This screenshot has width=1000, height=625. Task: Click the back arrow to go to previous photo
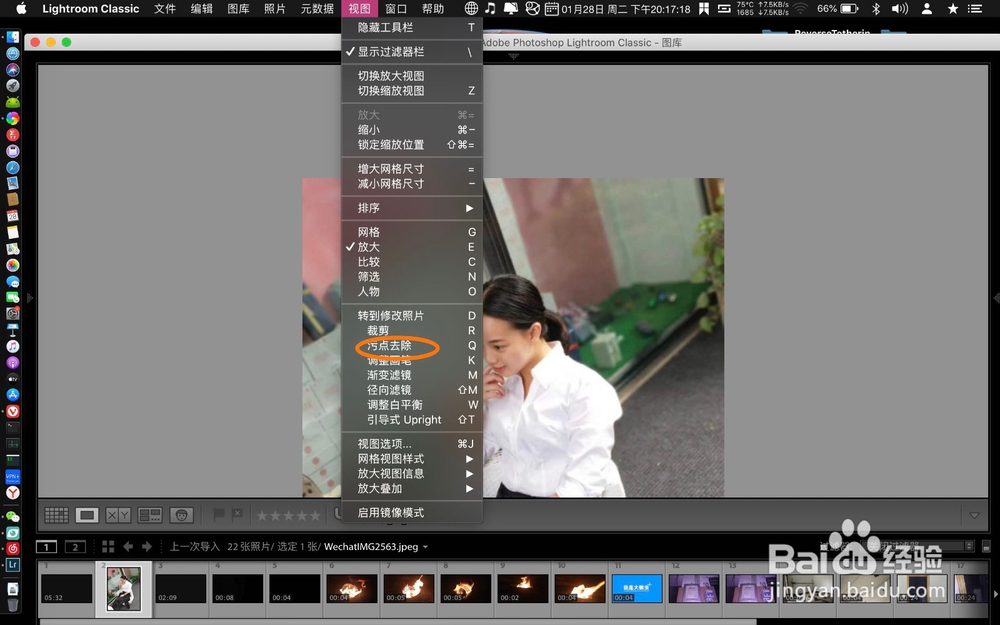(x=128, y=546)
